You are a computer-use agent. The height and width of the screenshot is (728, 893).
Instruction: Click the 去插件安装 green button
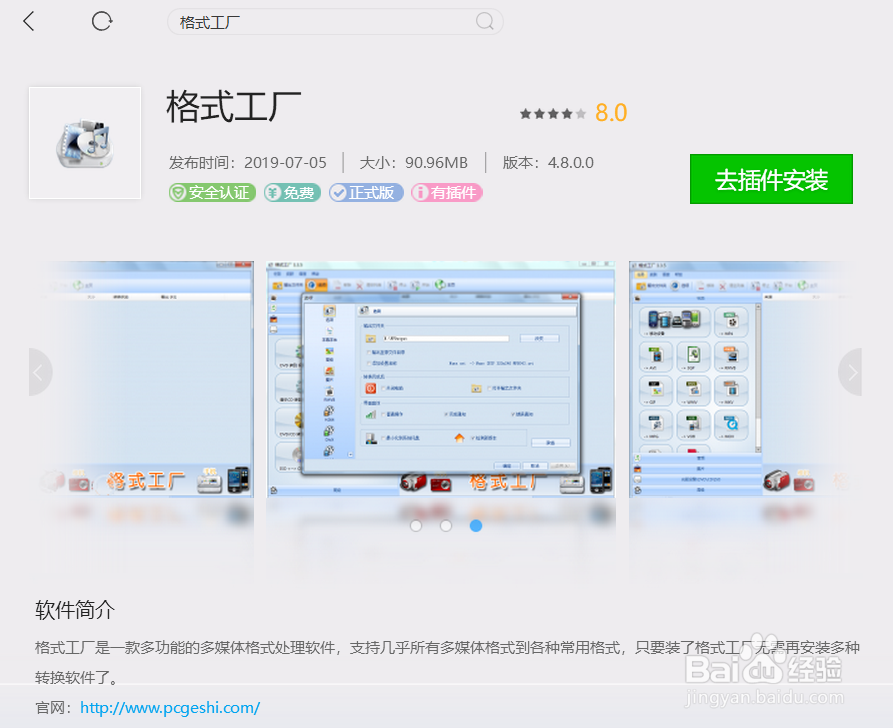click(771, 179)
